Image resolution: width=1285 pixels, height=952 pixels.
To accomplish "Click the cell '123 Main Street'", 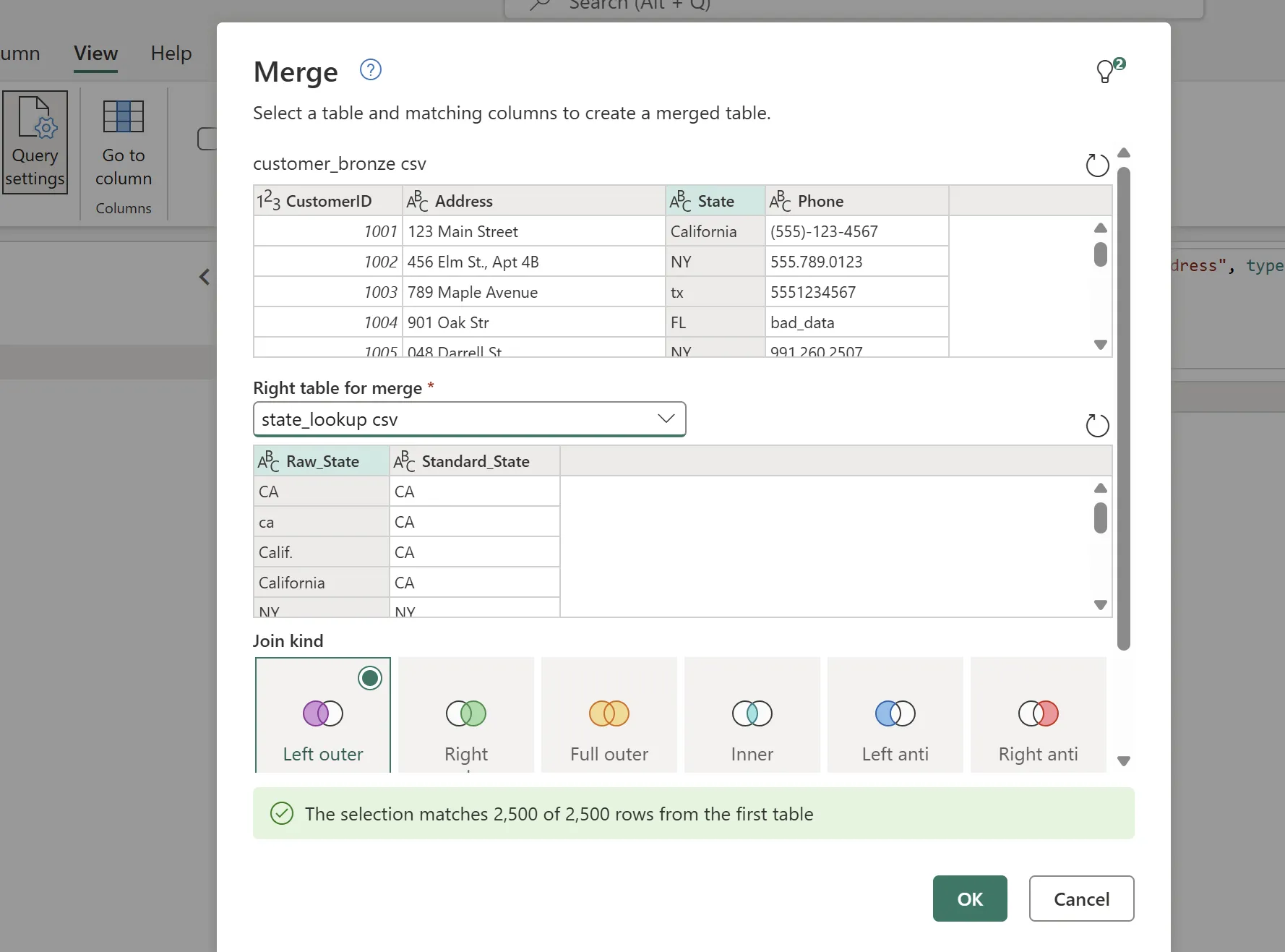I will pyautogui.click(x=534, y=231).
